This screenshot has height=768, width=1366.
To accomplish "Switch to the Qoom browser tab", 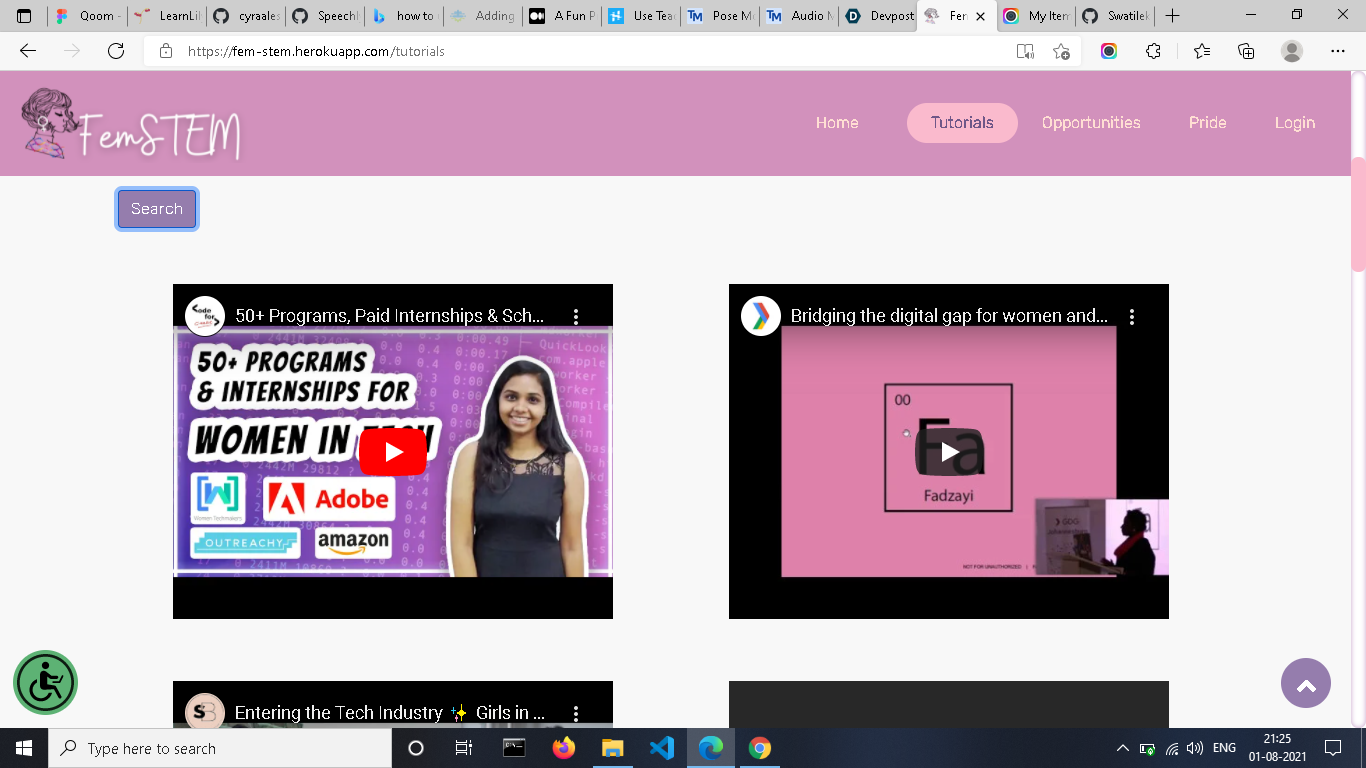I will tap(88, 16).
